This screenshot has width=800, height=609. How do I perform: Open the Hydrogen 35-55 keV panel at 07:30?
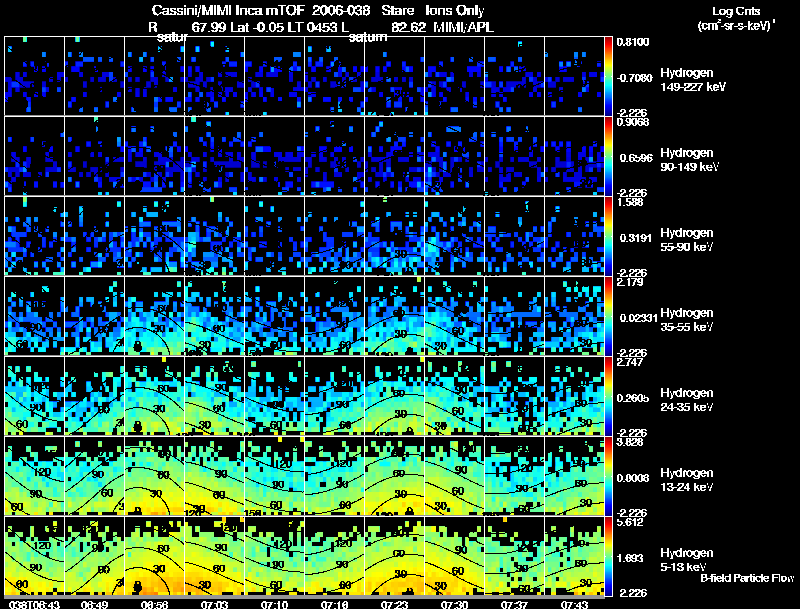pos(454,316)
